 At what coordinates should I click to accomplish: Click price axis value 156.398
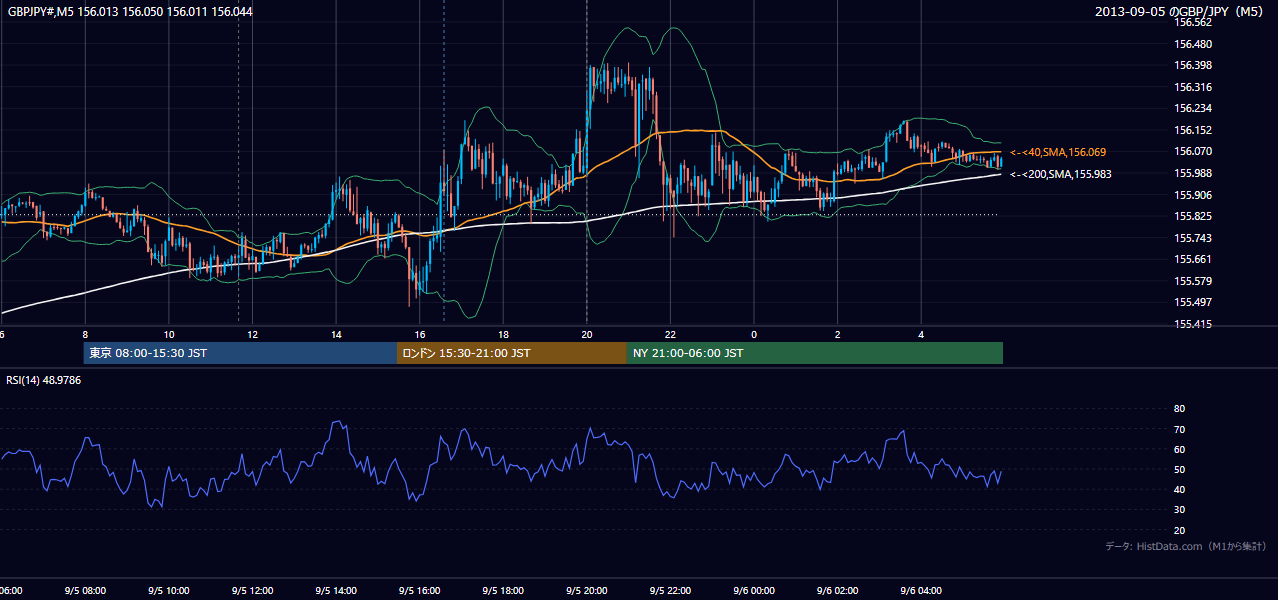click(1192, 65)
